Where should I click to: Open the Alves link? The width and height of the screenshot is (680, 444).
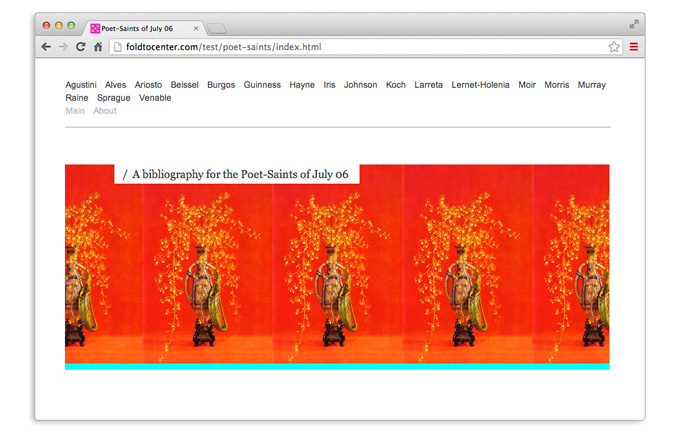point(115,85)
